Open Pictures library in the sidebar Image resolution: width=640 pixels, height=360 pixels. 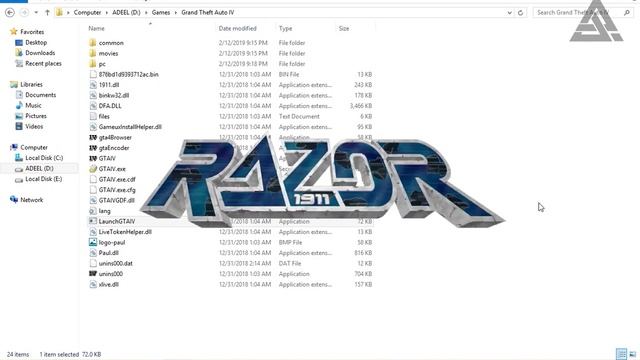tap(36, 116)
